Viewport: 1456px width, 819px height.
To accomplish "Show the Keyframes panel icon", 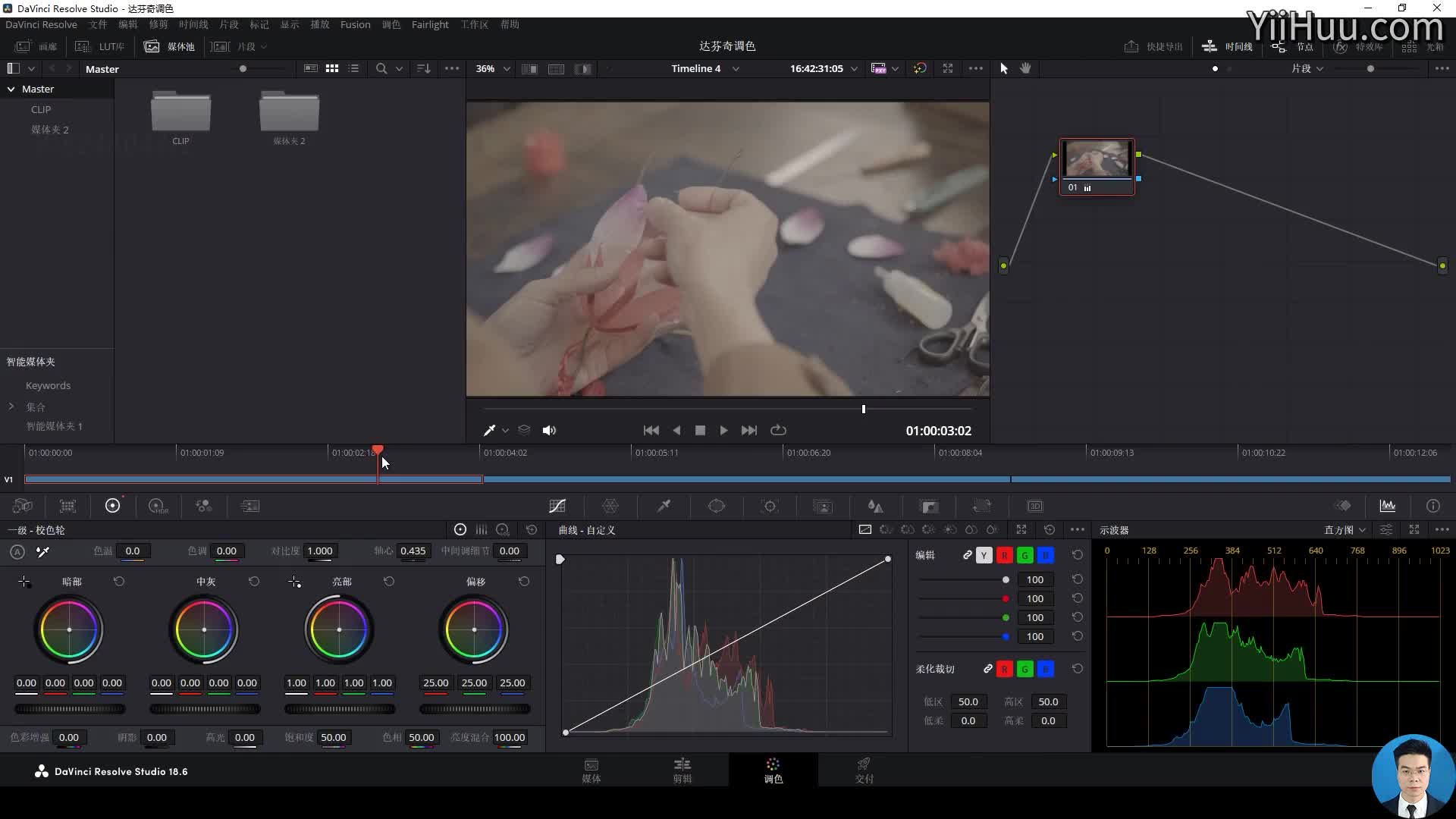I will pyautogui.click(x=1343, y=506).
